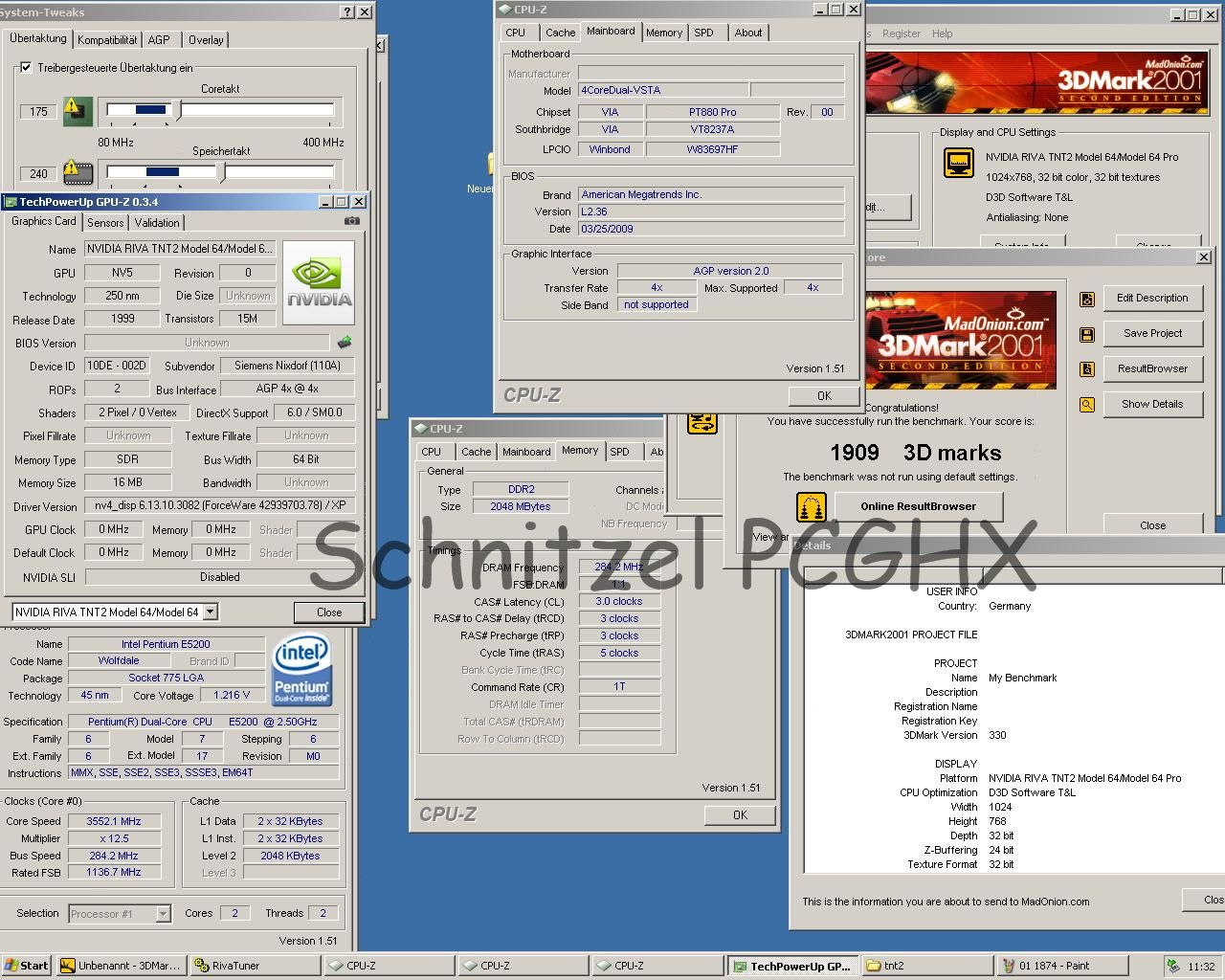Select the Validation tab in GPU-Z
Screen dimensions: 1225x980
pos(157,223)
